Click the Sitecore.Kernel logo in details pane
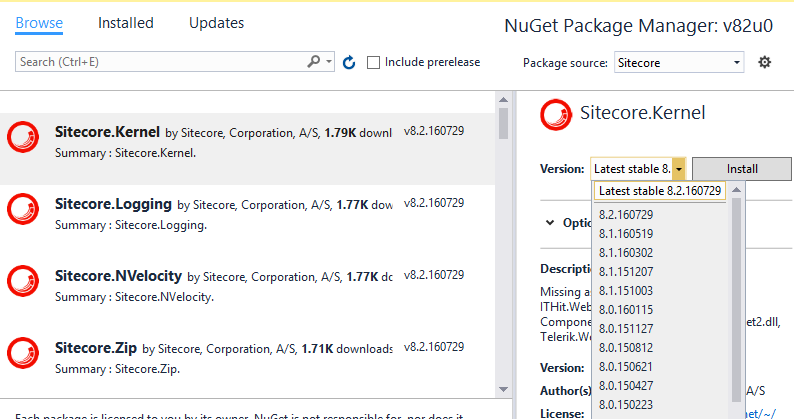This screenshot has width=794, height=419. (x=556, y=115)
